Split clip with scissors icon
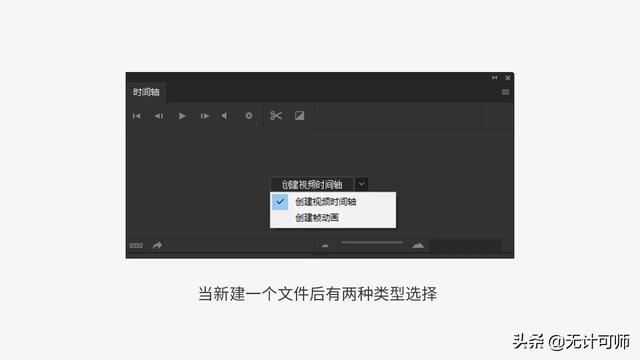The width and height of the screenshot is (640, 360). 276,116
